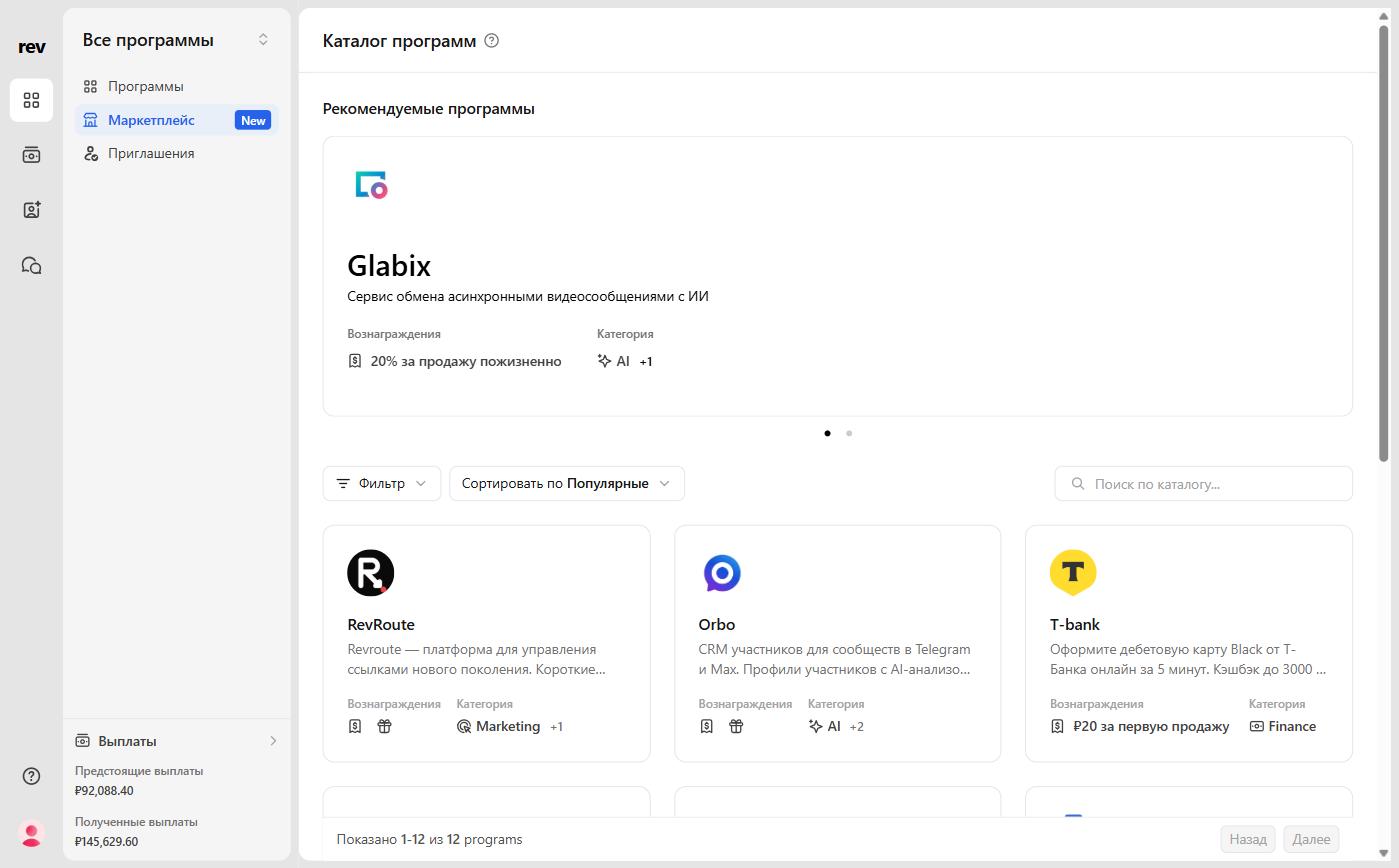1399x868 pixels.
Task: Click the New badge next to Маркетплейс
Action: click(253, 120)
